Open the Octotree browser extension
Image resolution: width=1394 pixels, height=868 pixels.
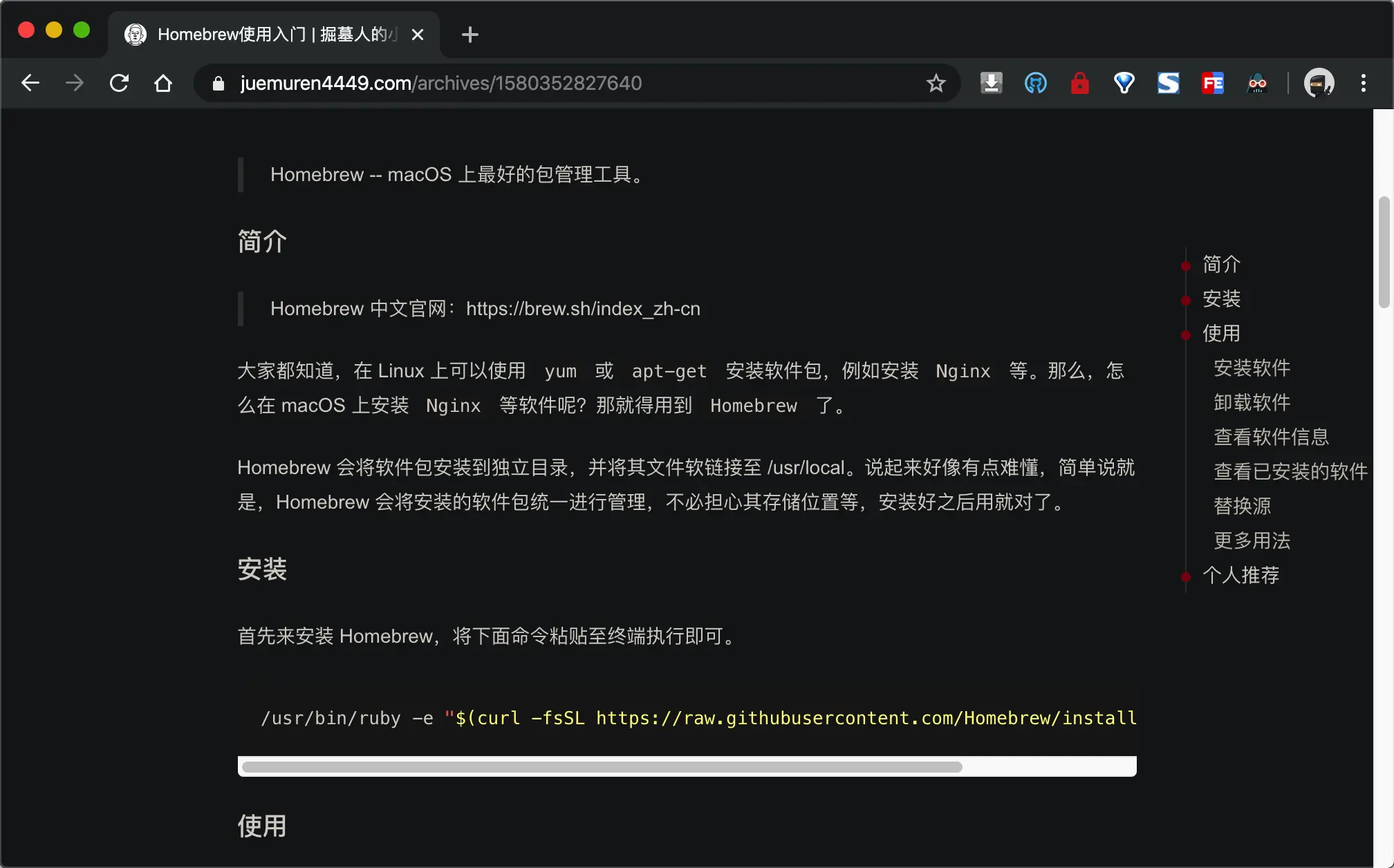pyautogui.click(x=1035, y=83)
